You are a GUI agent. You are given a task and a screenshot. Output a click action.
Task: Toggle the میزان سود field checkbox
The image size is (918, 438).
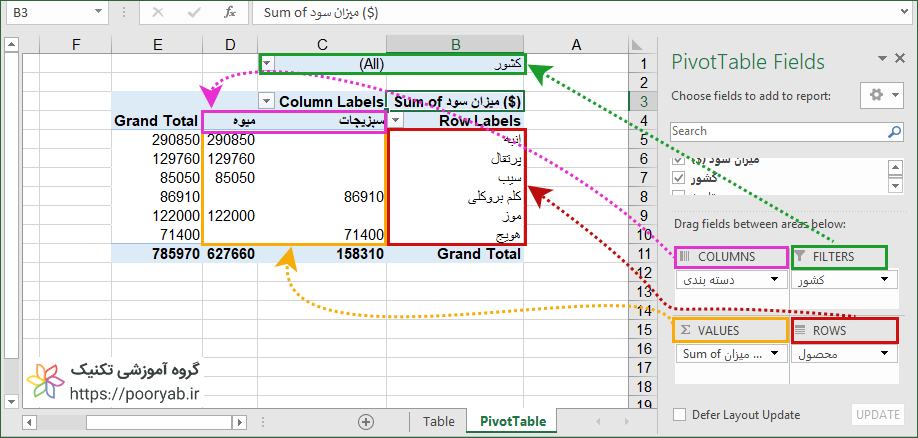(679, 160)
